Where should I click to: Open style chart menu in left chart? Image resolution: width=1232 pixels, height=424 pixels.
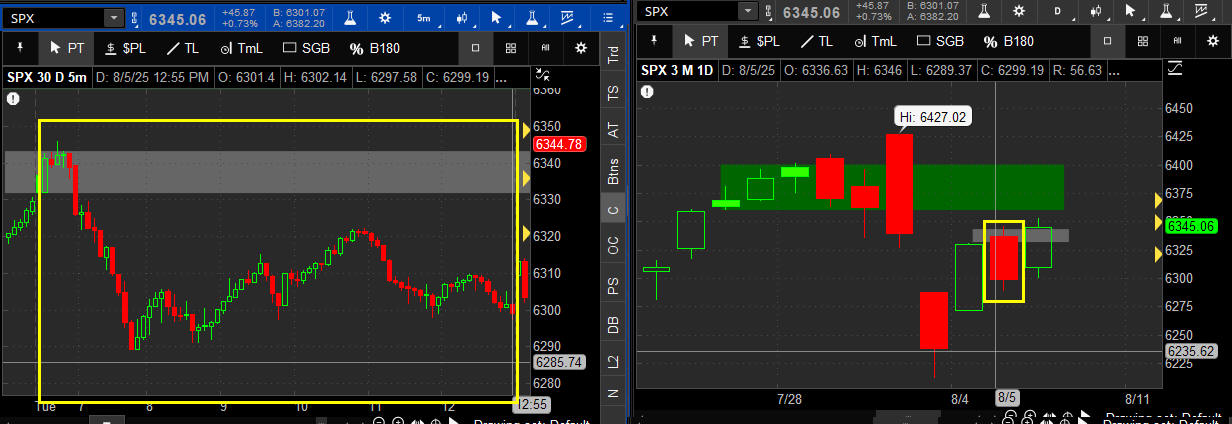coord(567,18)
